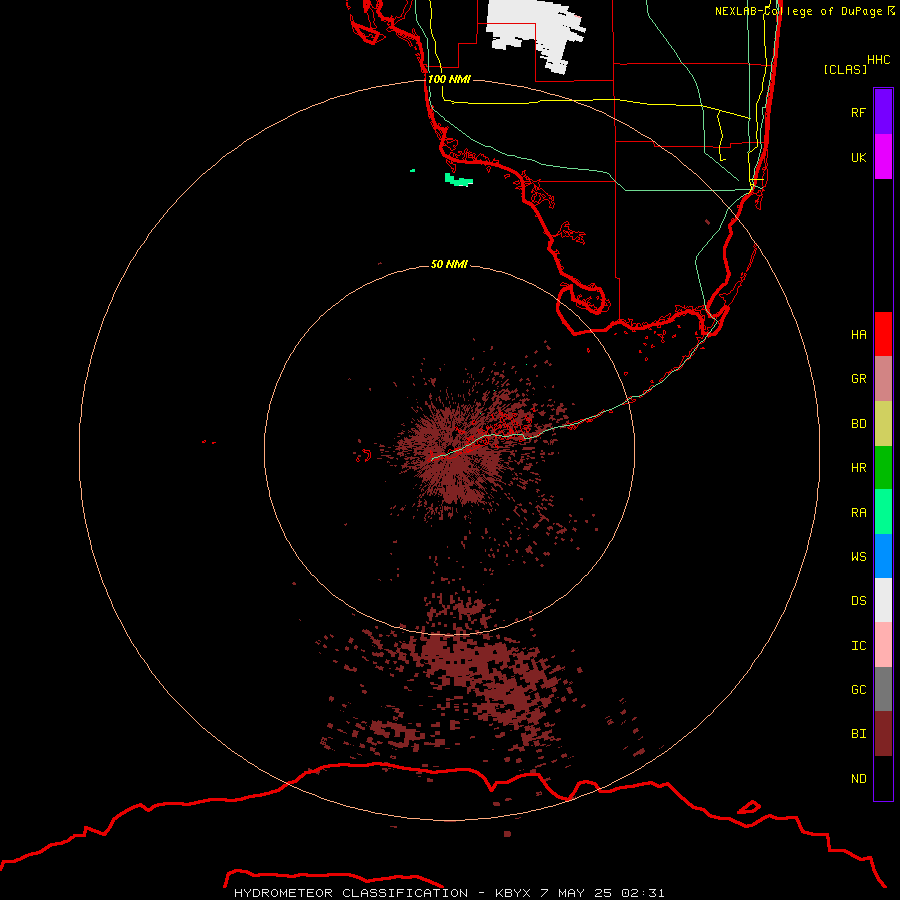Click the HA red legend swatch
The image size is (900, 900).
[x=883, y=334]
